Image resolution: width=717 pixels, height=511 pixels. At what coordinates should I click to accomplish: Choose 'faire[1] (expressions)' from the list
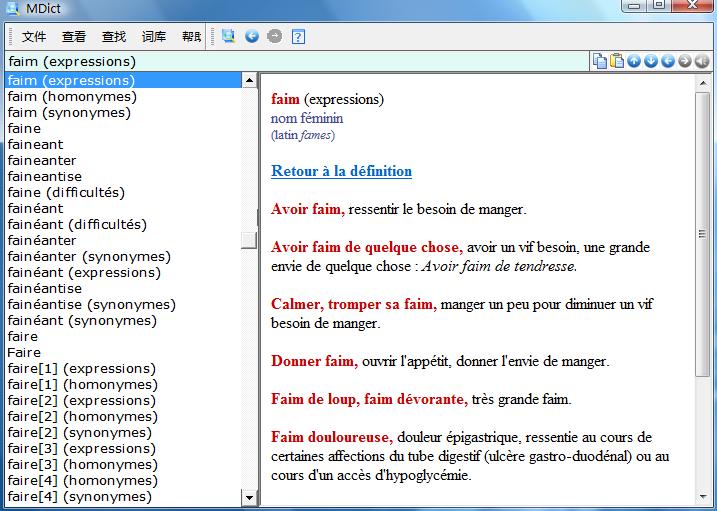click(82, 369)
